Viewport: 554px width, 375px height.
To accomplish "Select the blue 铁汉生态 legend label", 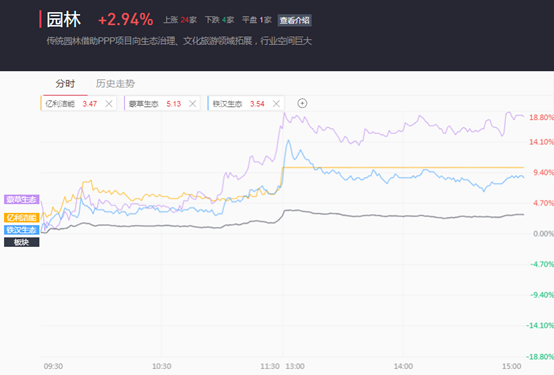I will [x=22, y=230].
